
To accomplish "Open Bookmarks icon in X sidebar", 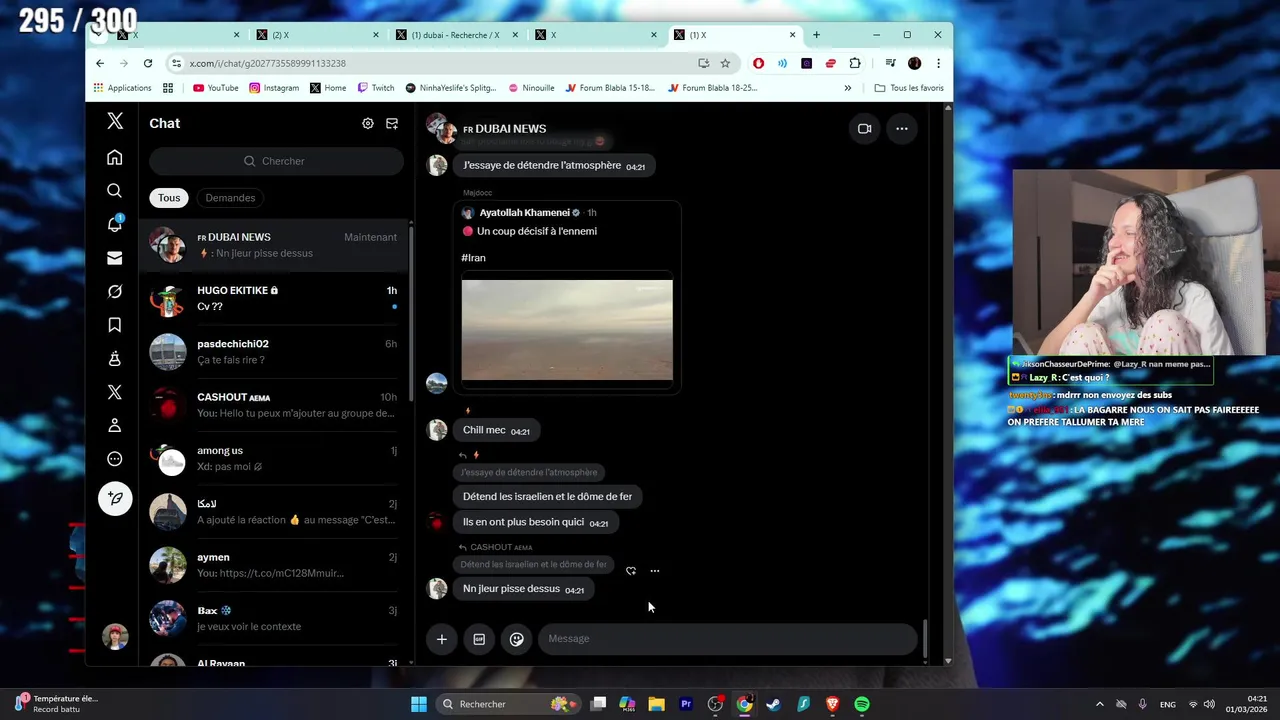I will click(115, 325).
